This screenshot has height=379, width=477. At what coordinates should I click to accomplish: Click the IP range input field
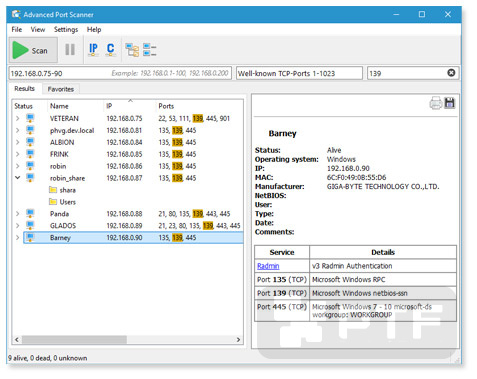pos(120,73)
